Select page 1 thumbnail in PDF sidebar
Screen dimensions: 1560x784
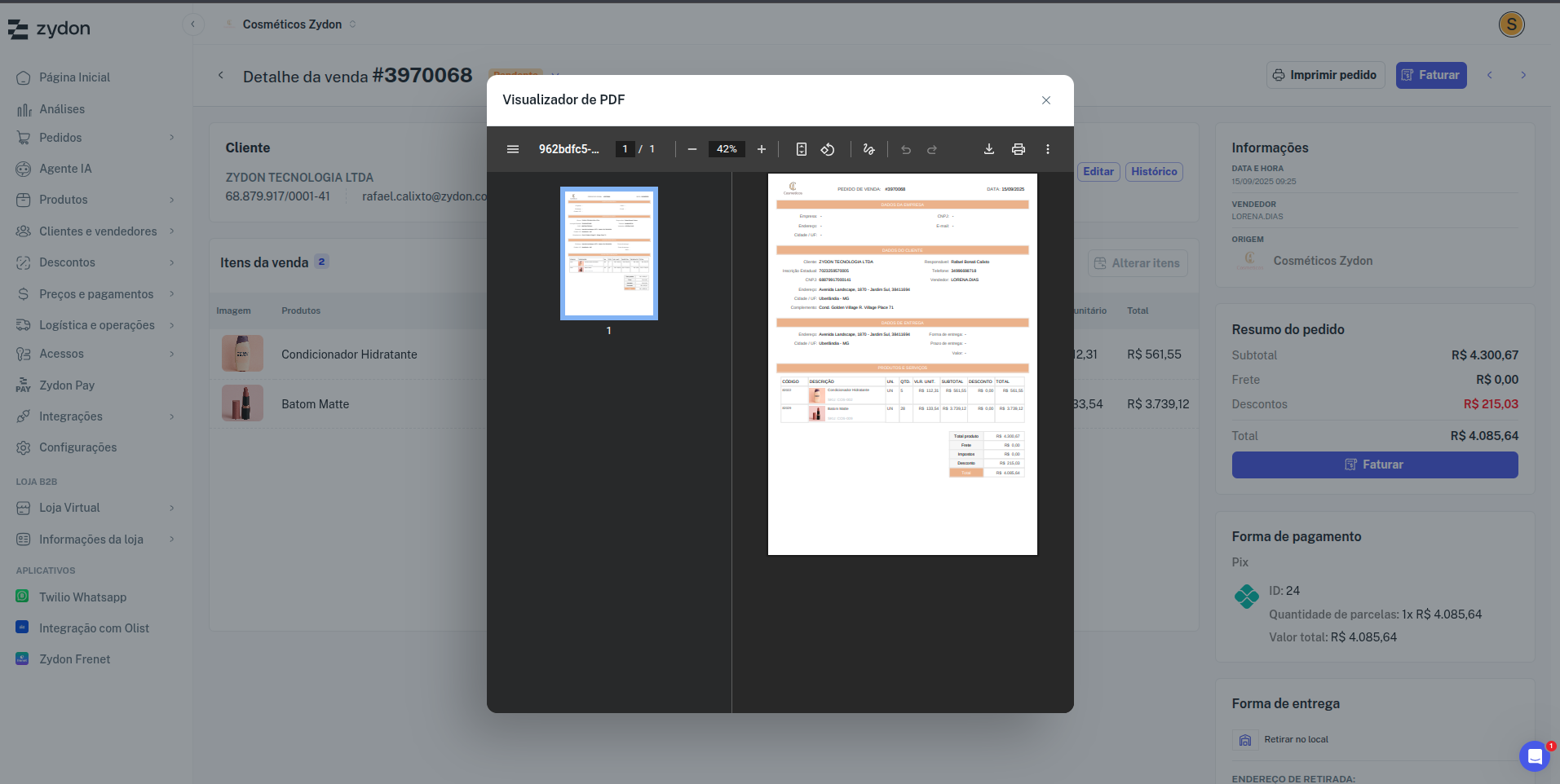click(609, 253)
